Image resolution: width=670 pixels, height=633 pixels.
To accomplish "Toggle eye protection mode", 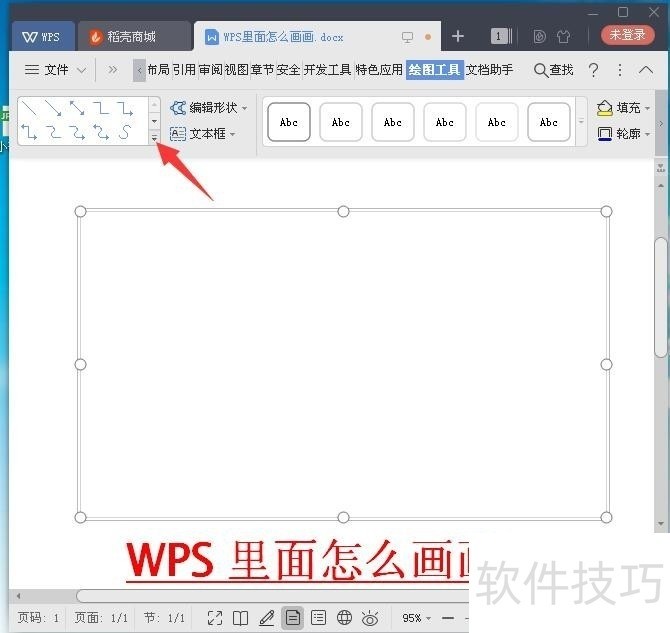I will 370,618.
